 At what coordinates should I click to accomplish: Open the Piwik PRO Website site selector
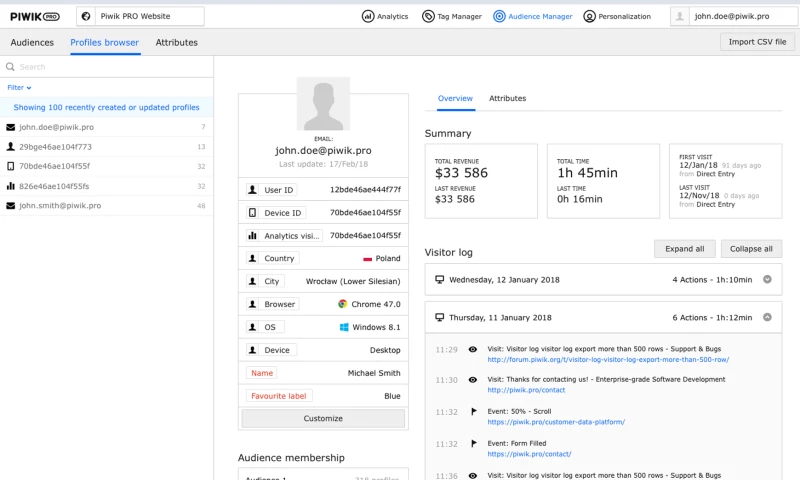coord(140,16)
